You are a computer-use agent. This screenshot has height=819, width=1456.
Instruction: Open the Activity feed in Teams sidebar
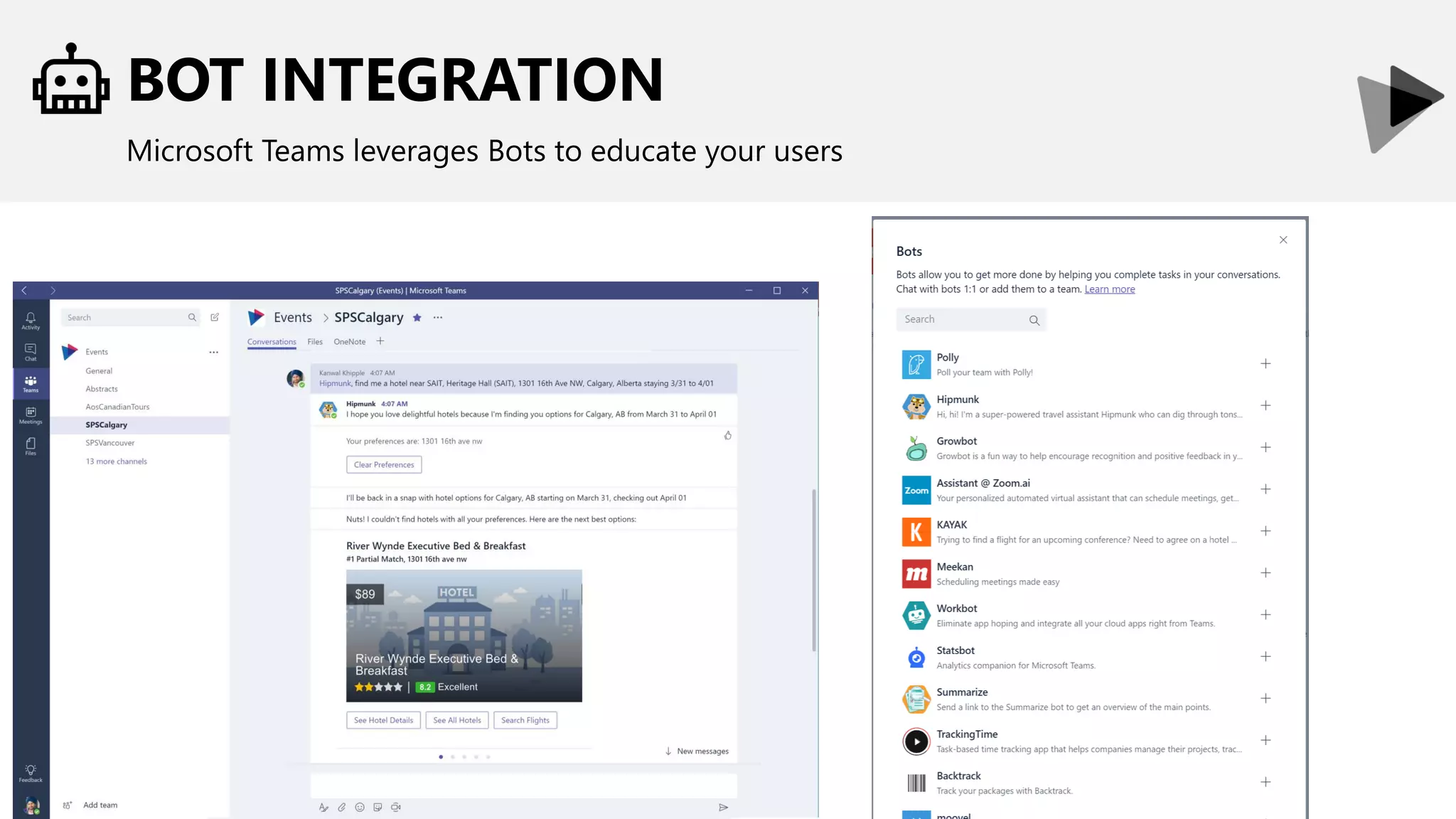tap(31, 321)
